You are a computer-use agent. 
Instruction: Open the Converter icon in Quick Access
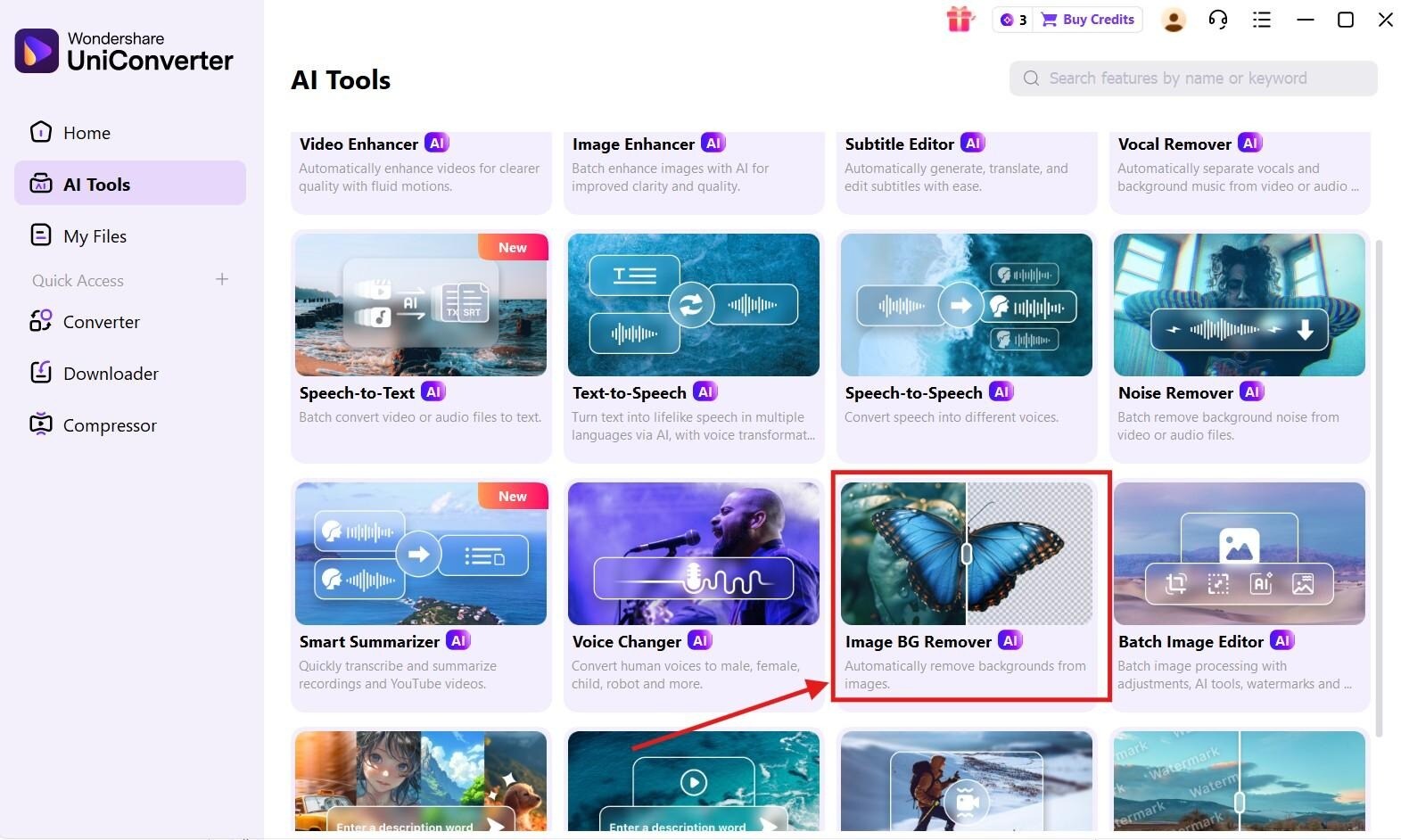40,321
